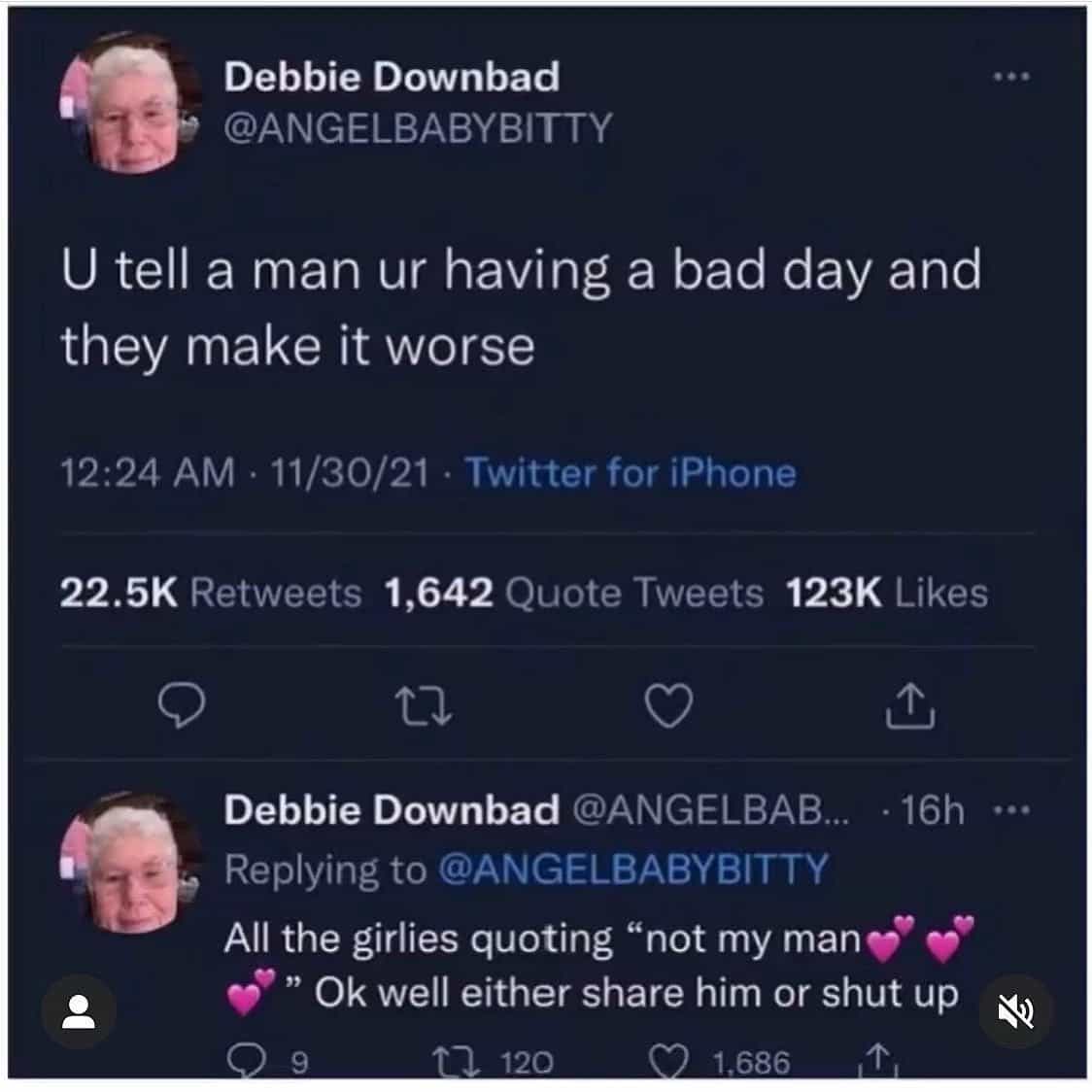Image resolution: width=1092 pixels, height=1092 pixels.
Task: Open share icon under main tweet
Action: tap(910, 704)
